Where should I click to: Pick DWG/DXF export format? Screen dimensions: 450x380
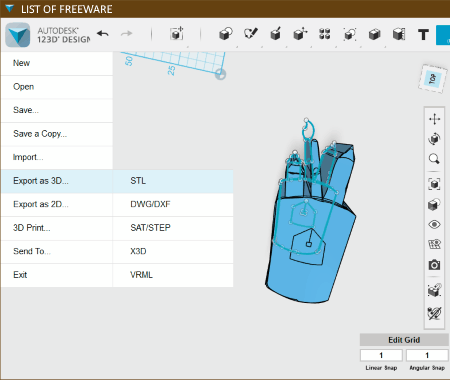[x=173, y=204]
